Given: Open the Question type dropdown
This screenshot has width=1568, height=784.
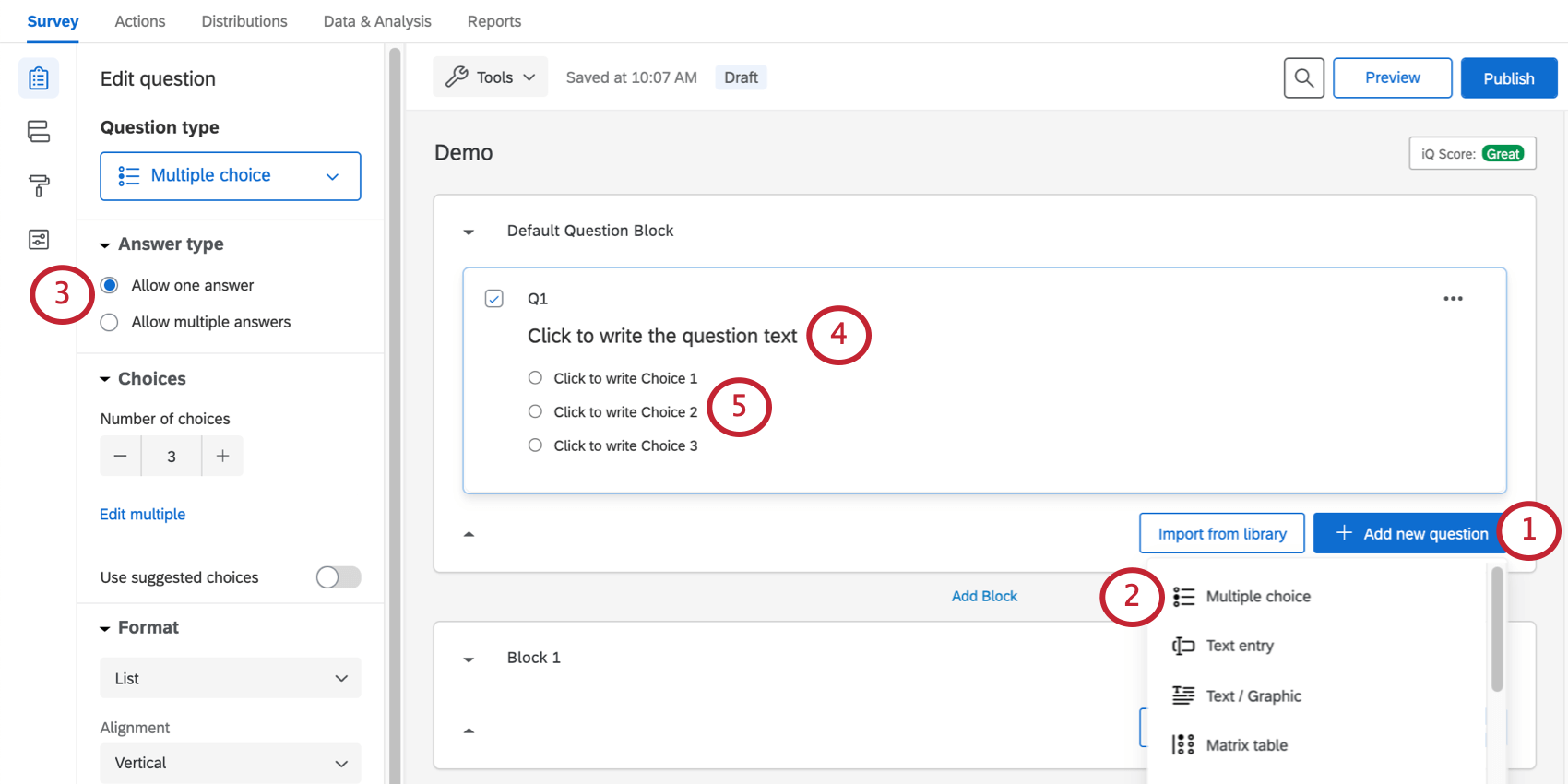Looking at the screenshot, I should tap(231, 176).
